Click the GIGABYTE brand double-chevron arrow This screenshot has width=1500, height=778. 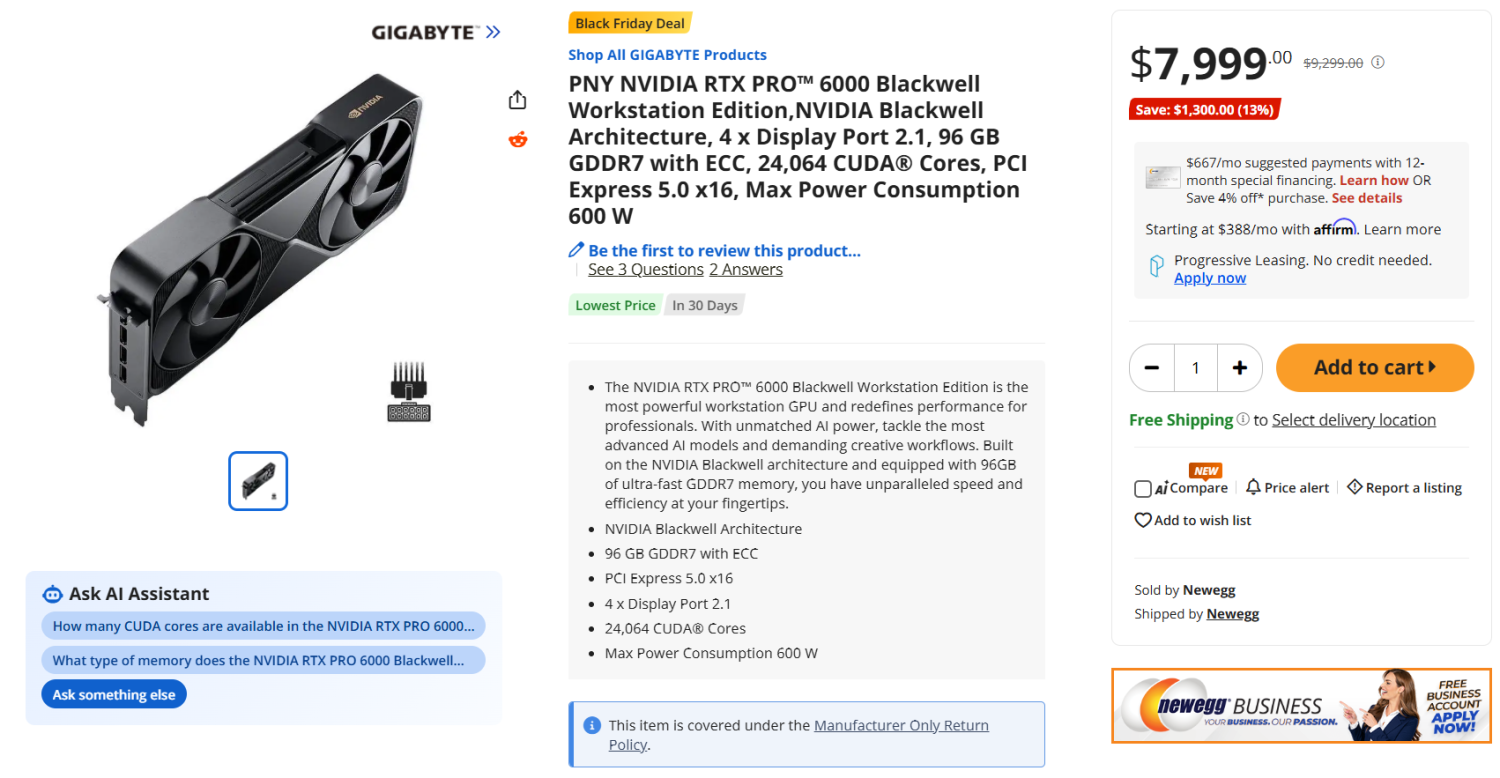point(493,32)
